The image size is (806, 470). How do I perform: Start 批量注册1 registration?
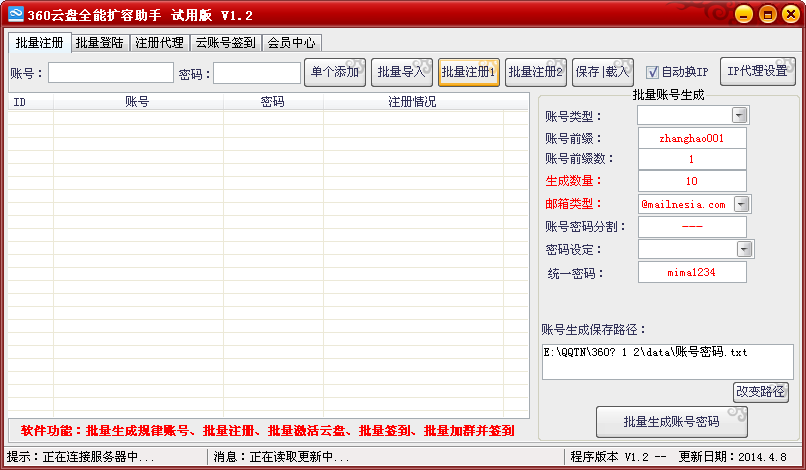[469, 72]
